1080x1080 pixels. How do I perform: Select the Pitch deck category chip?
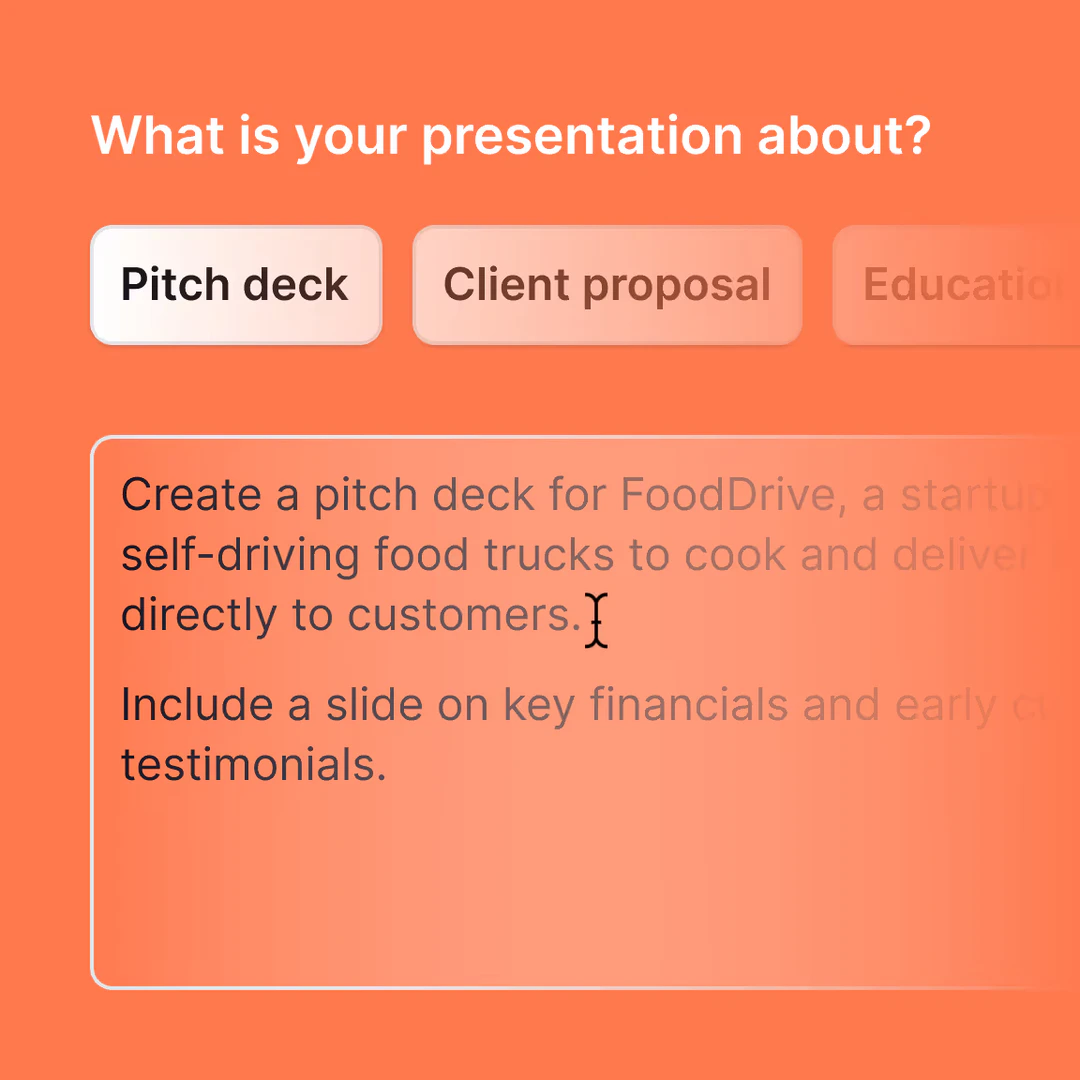click(236, 284)
